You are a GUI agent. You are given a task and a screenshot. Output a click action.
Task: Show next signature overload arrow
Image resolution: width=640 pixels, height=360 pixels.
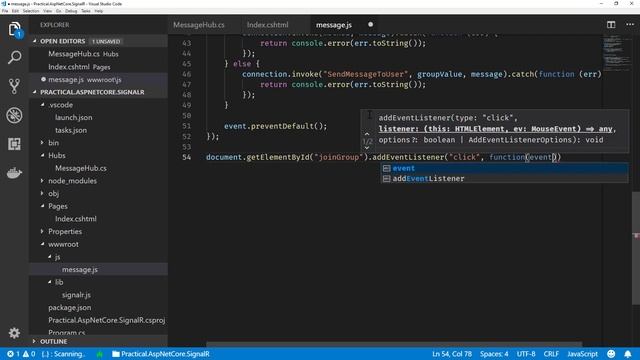coord(367,148)
